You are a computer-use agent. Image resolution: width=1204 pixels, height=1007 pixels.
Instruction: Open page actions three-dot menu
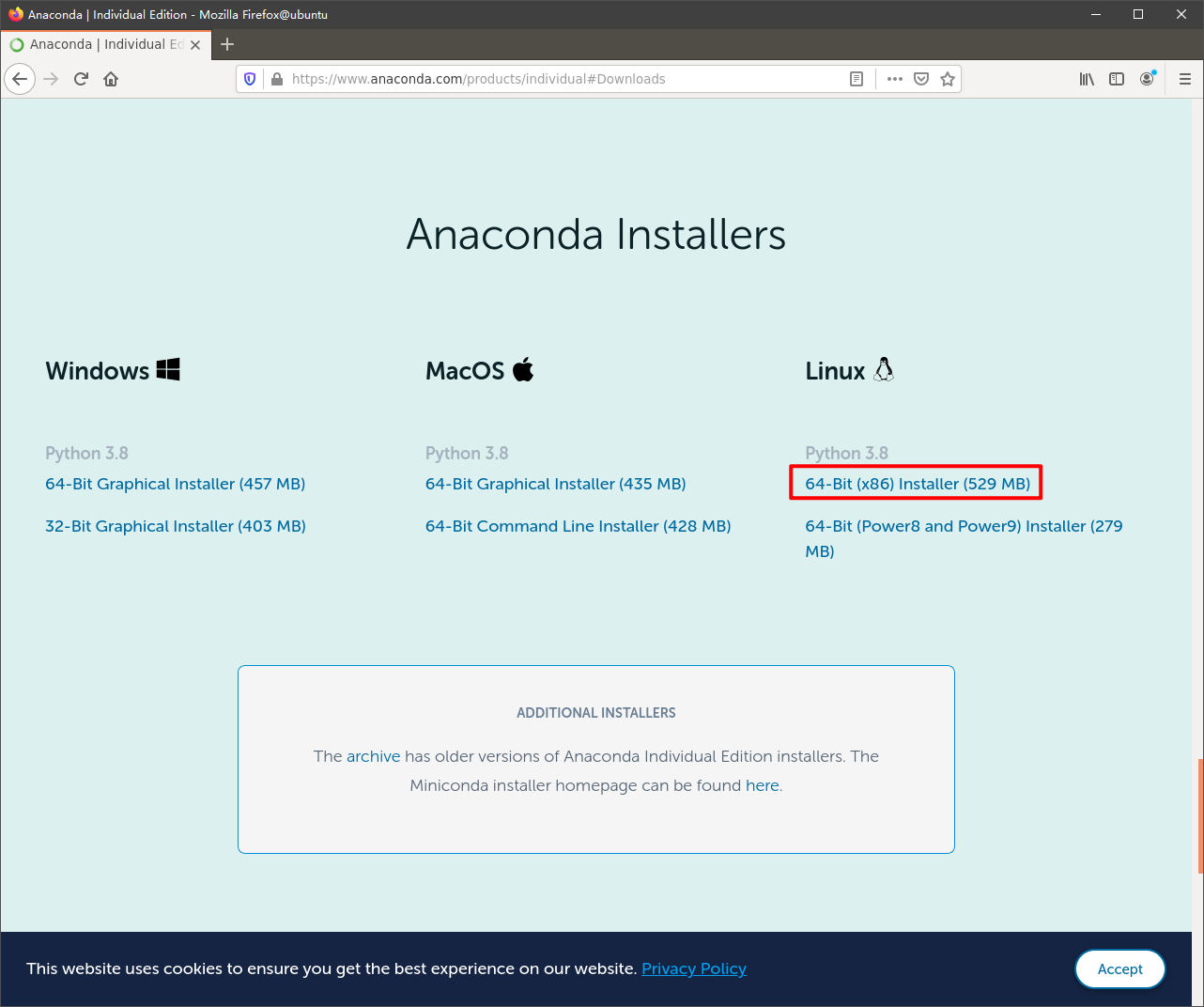[895, 79]
